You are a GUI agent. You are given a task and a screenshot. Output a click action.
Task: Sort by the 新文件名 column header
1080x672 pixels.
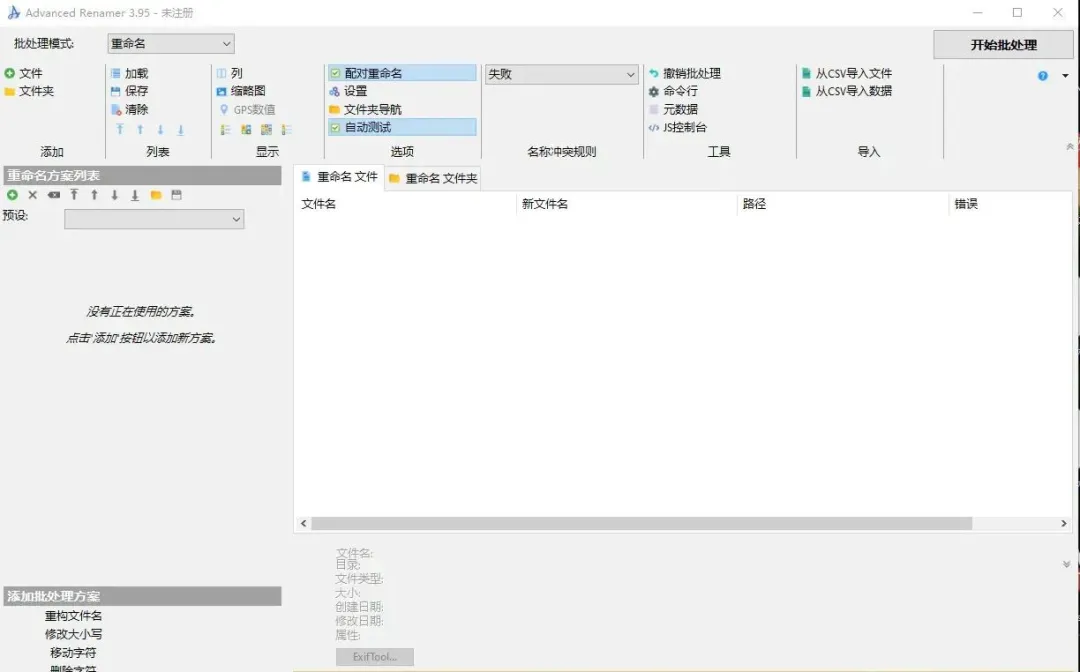point(627,204)
